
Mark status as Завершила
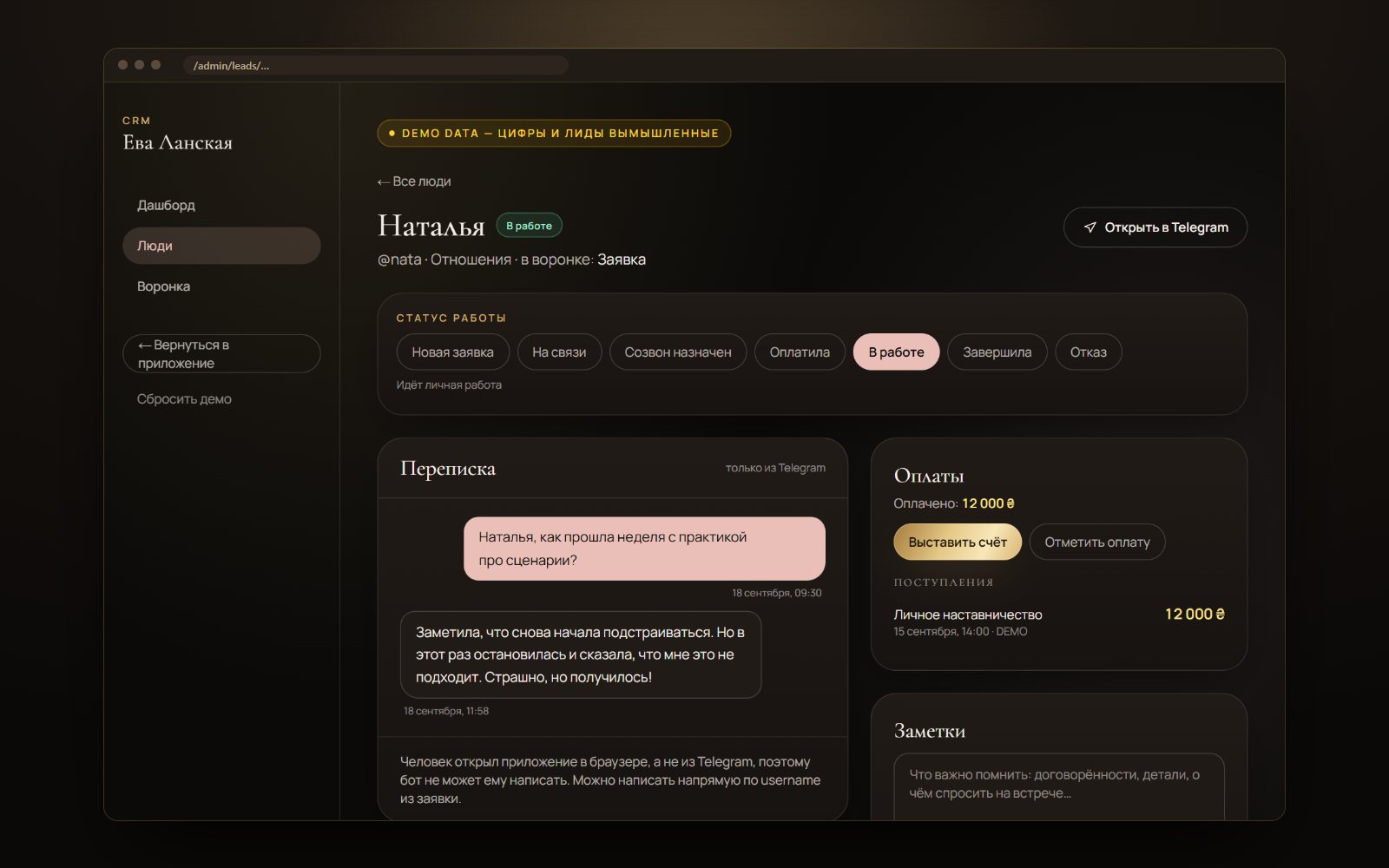[x=997, y=352]
